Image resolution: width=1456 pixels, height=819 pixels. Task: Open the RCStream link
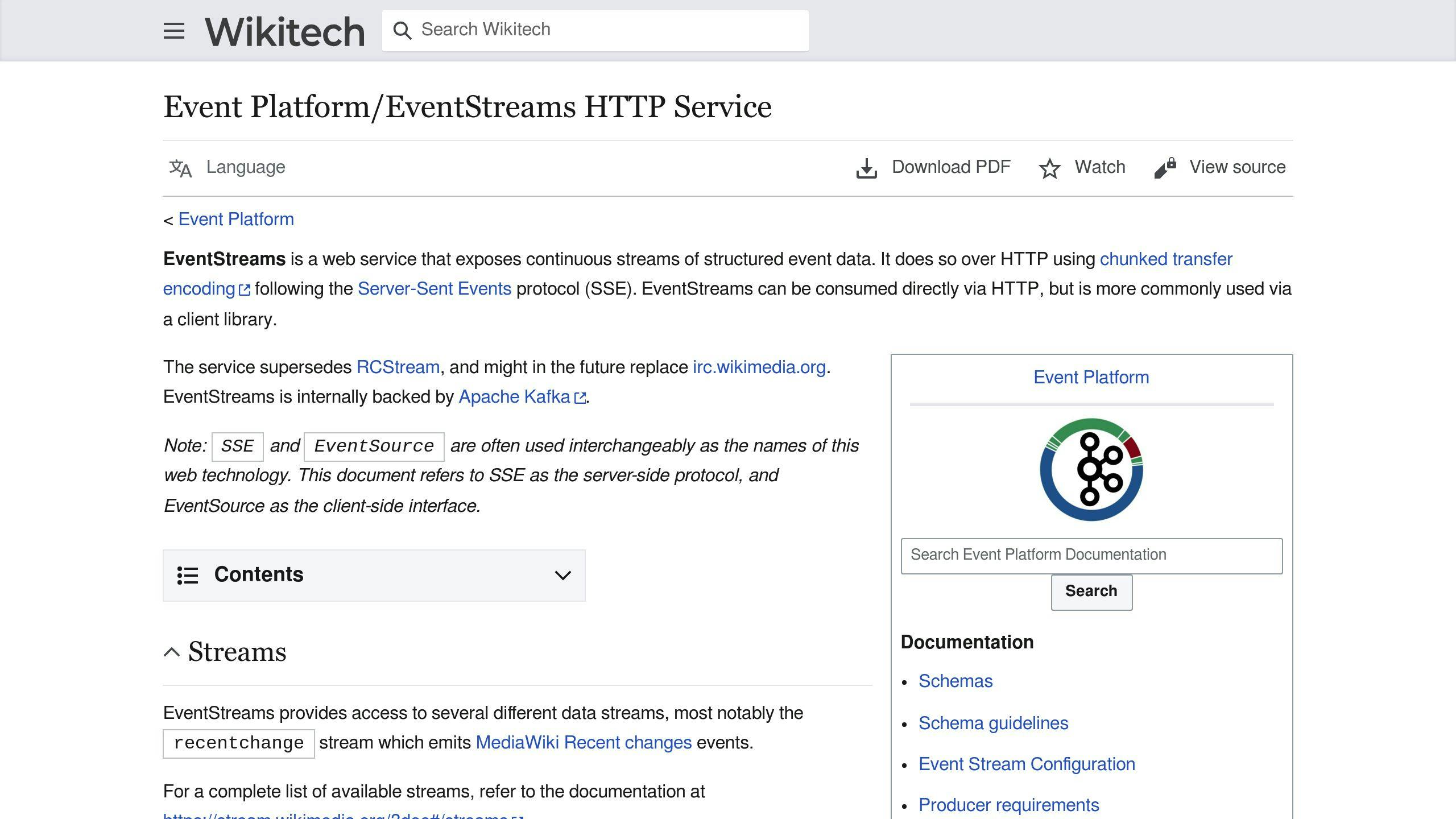click(x=398, y=367)
